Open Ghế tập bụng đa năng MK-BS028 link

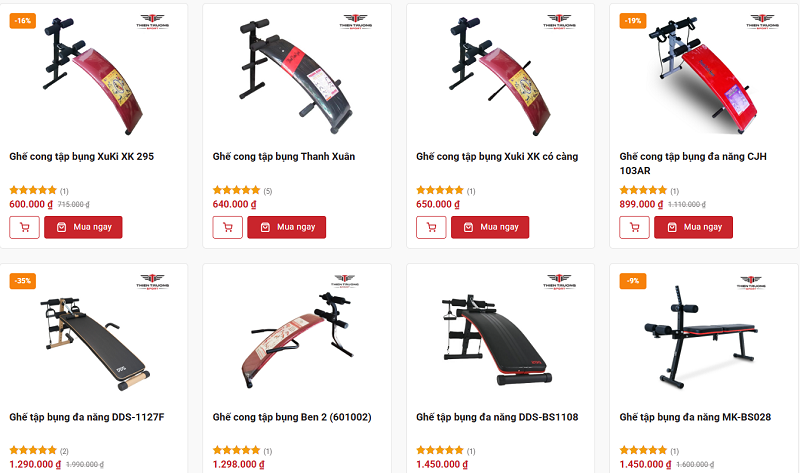(x=695, y=417)
